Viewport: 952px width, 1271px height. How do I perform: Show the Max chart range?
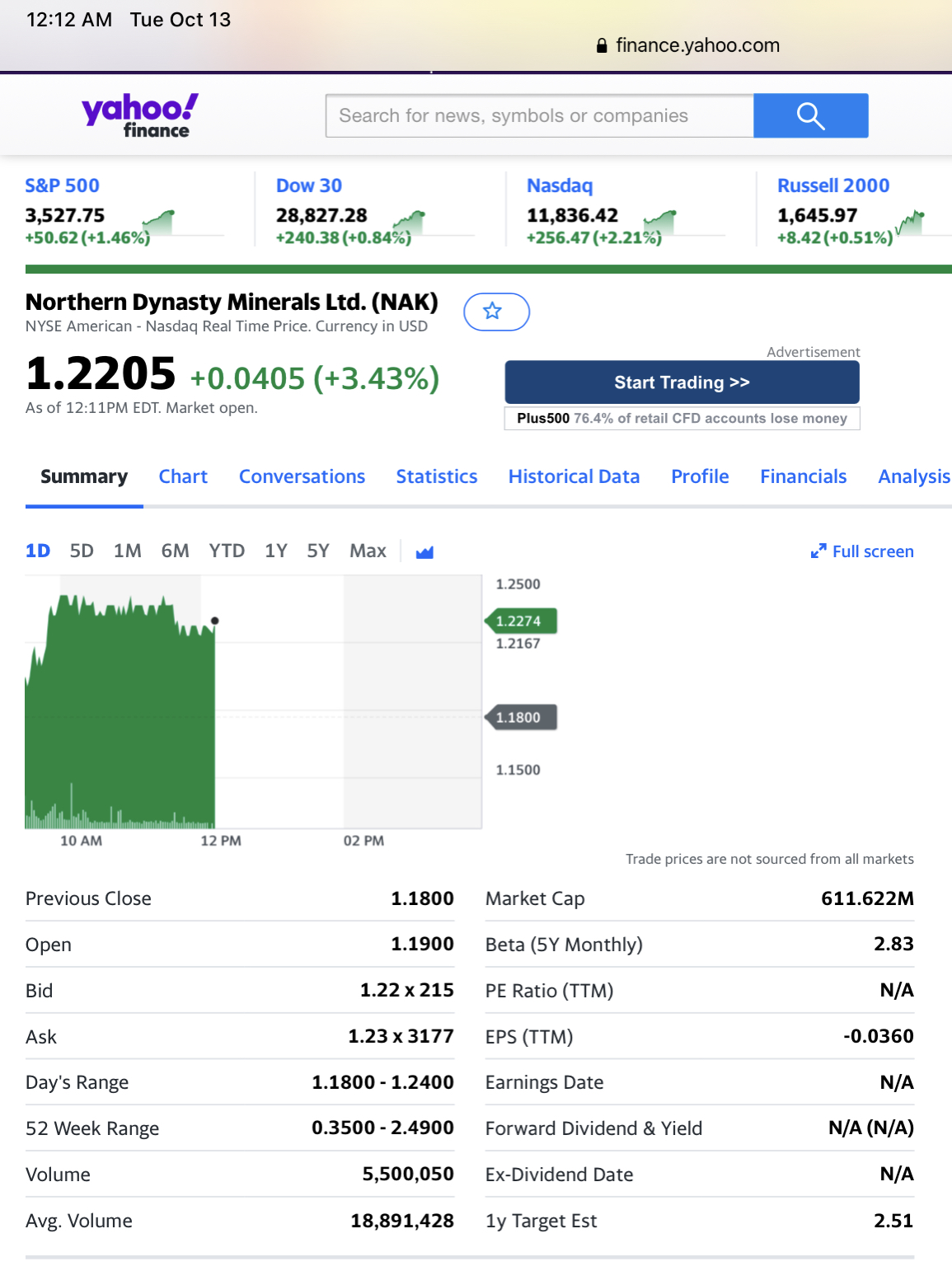368,551
